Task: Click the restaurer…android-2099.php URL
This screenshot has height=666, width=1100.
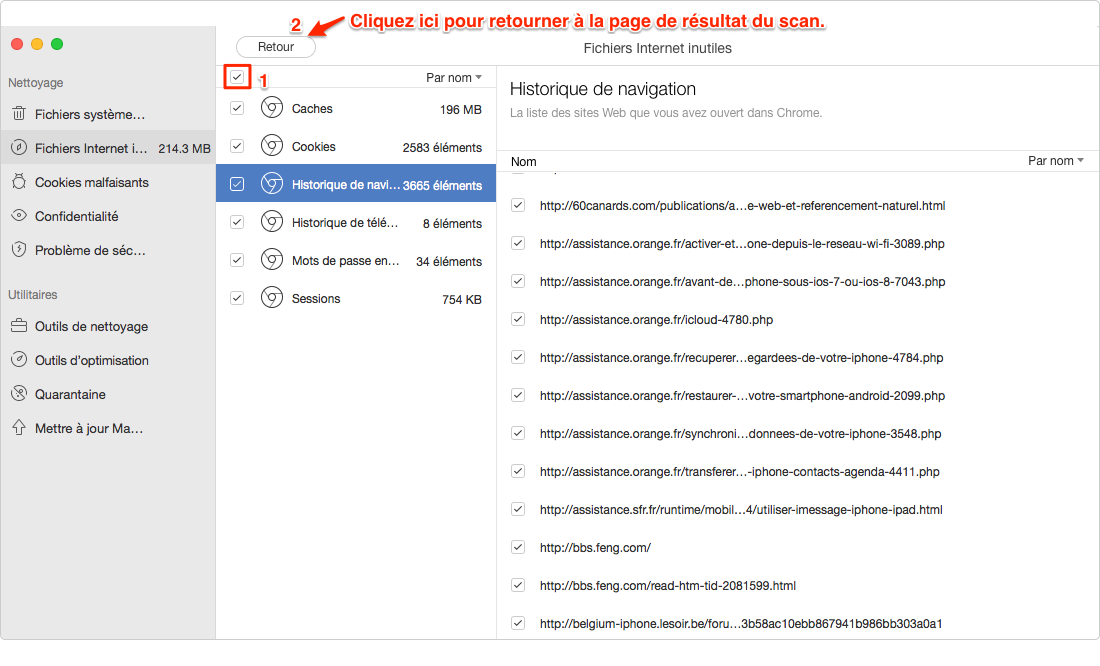Action: tap(742, 395)
